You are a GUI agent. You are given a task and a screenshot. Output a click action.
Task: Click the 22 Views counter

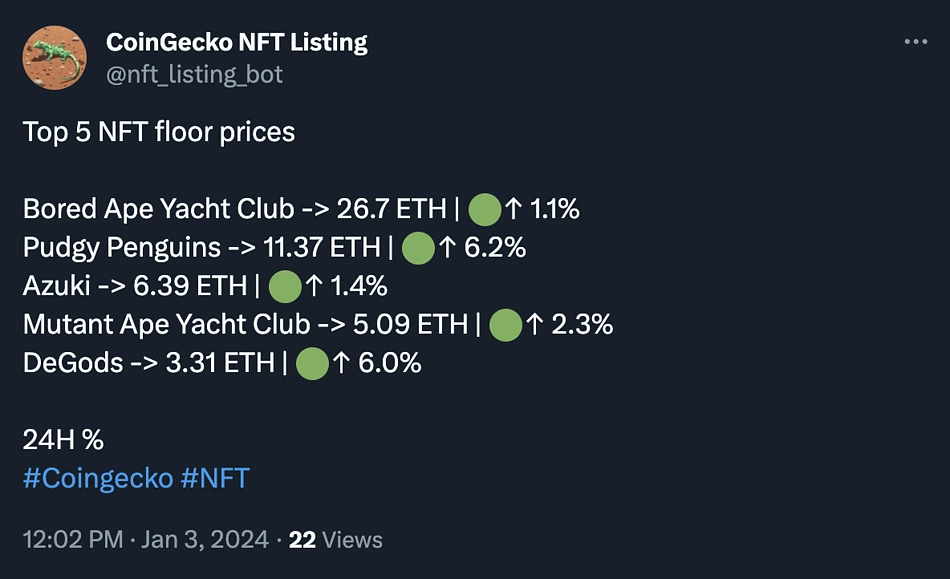point(336,540)
